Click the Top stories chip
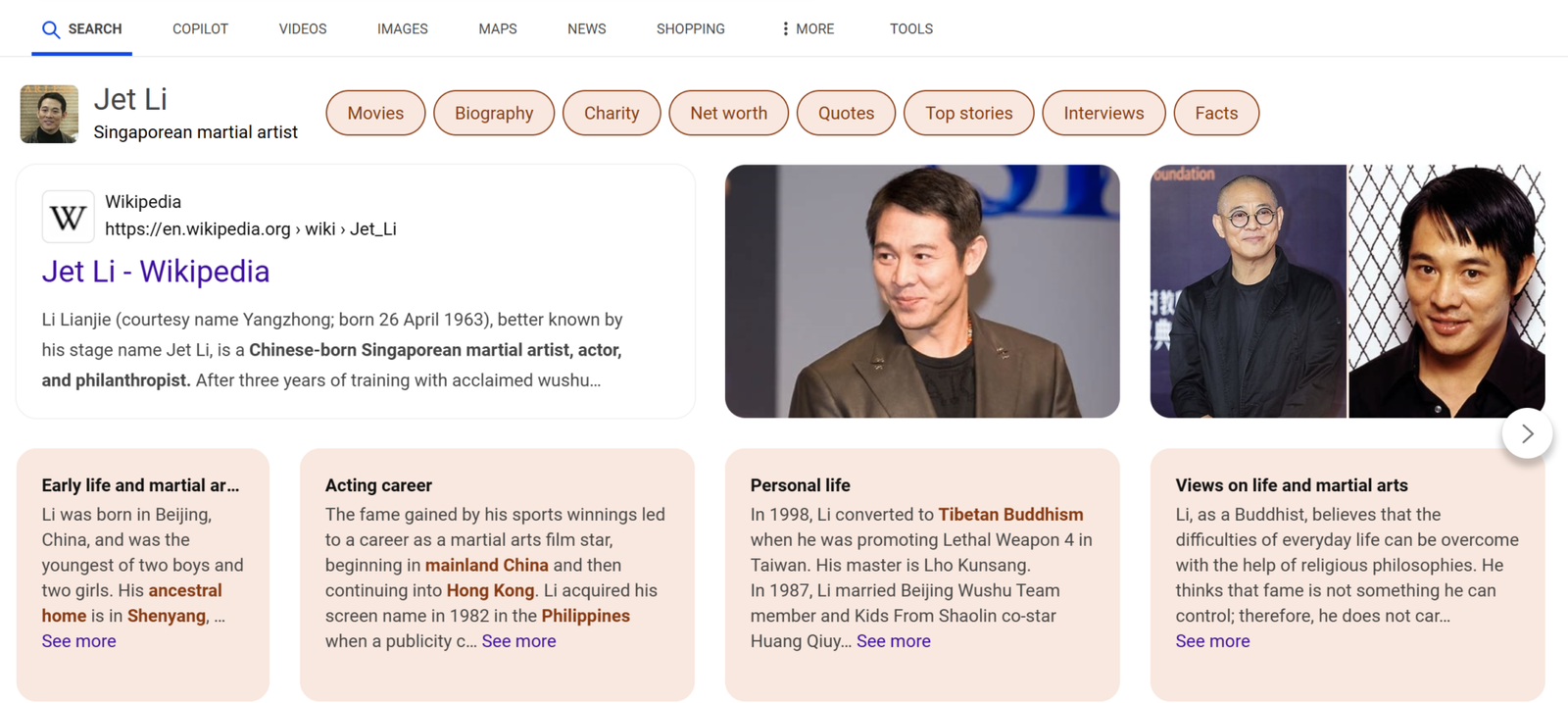 [968, 113]
